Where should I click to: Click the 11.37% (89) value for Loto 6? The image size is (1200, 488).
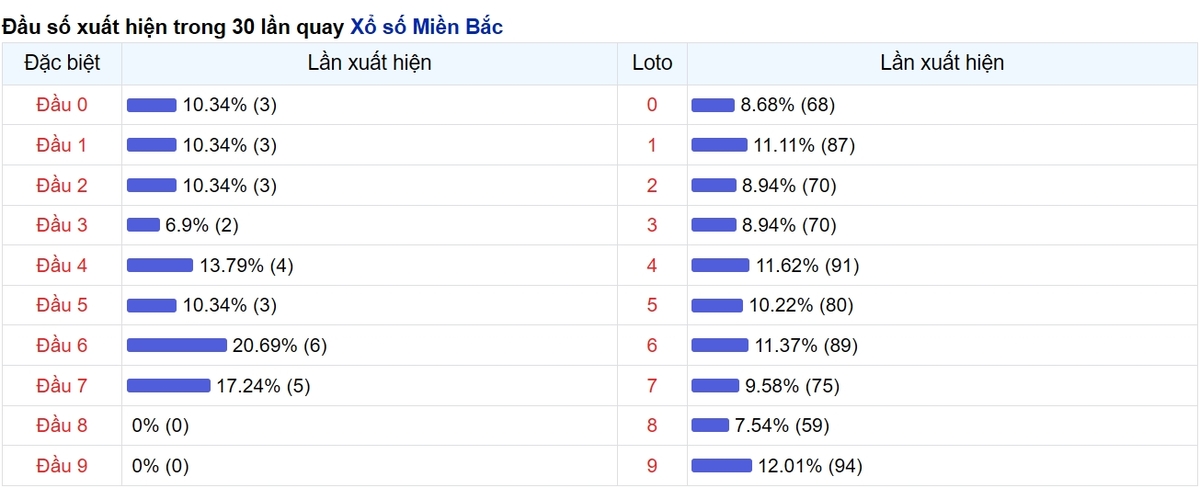pos(805,345)
